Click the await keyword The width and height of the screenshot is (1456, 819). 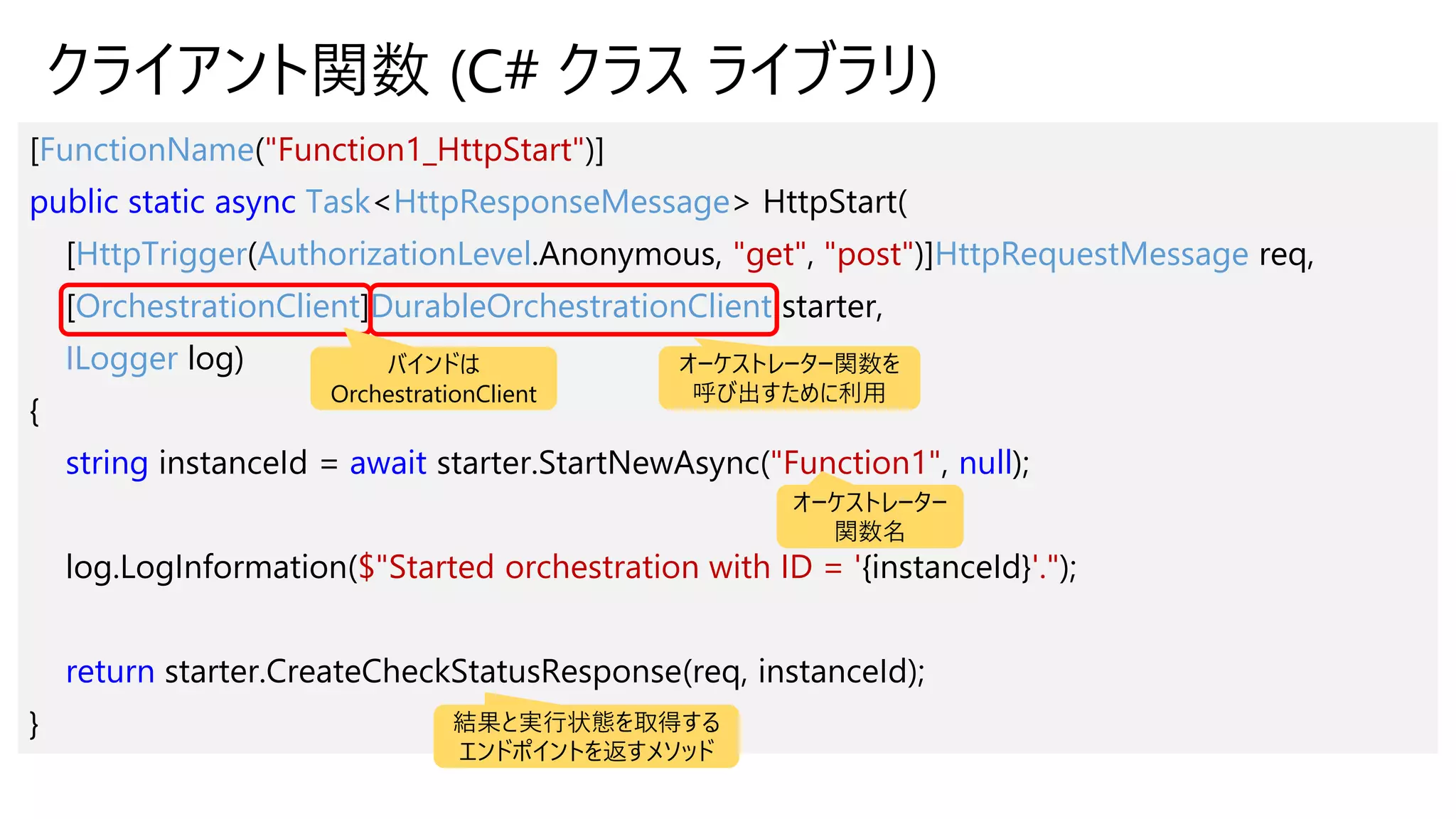(x=388, y=463)
